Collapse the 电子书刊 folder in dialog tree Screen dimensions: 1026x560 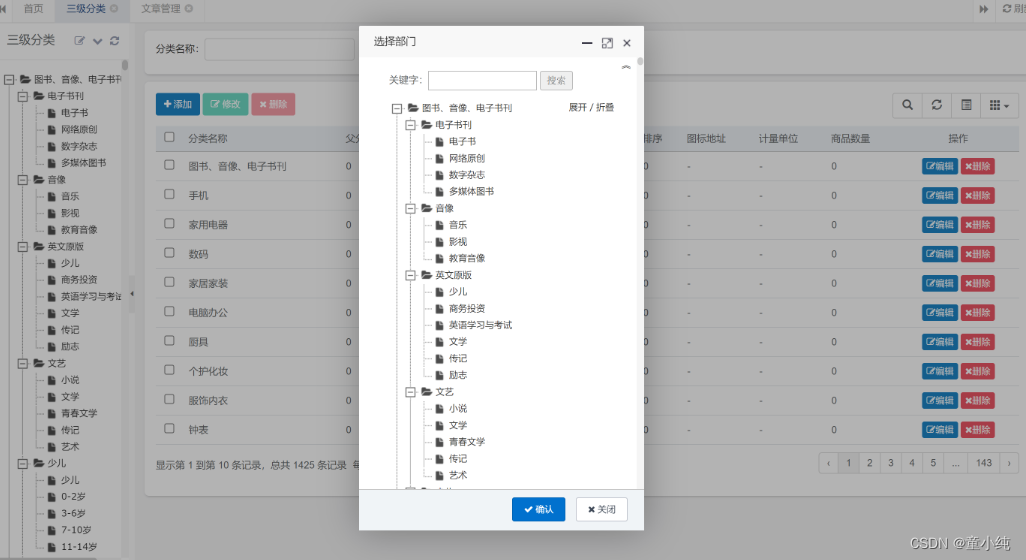click(x=410, y=125)
